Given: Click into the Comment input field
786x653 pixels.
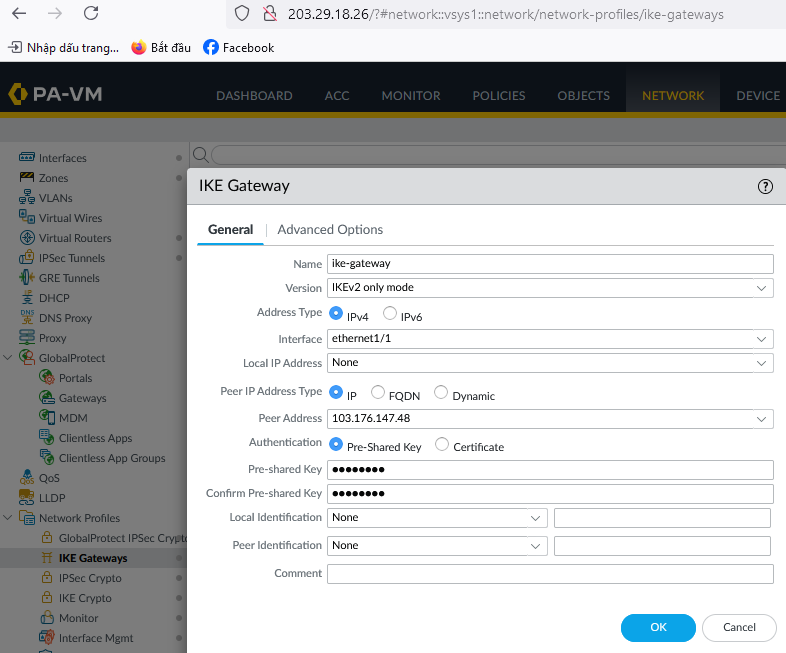Looking at the screenshot, I should click(550, 574).
